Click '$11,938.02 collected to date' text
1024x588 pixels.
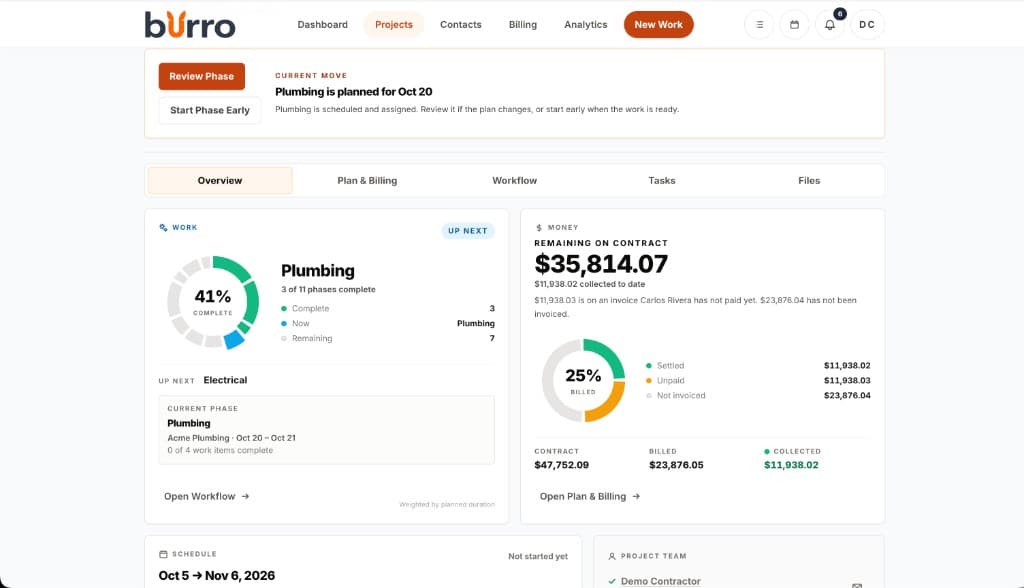pyautogui.click(x=590, y=284)
